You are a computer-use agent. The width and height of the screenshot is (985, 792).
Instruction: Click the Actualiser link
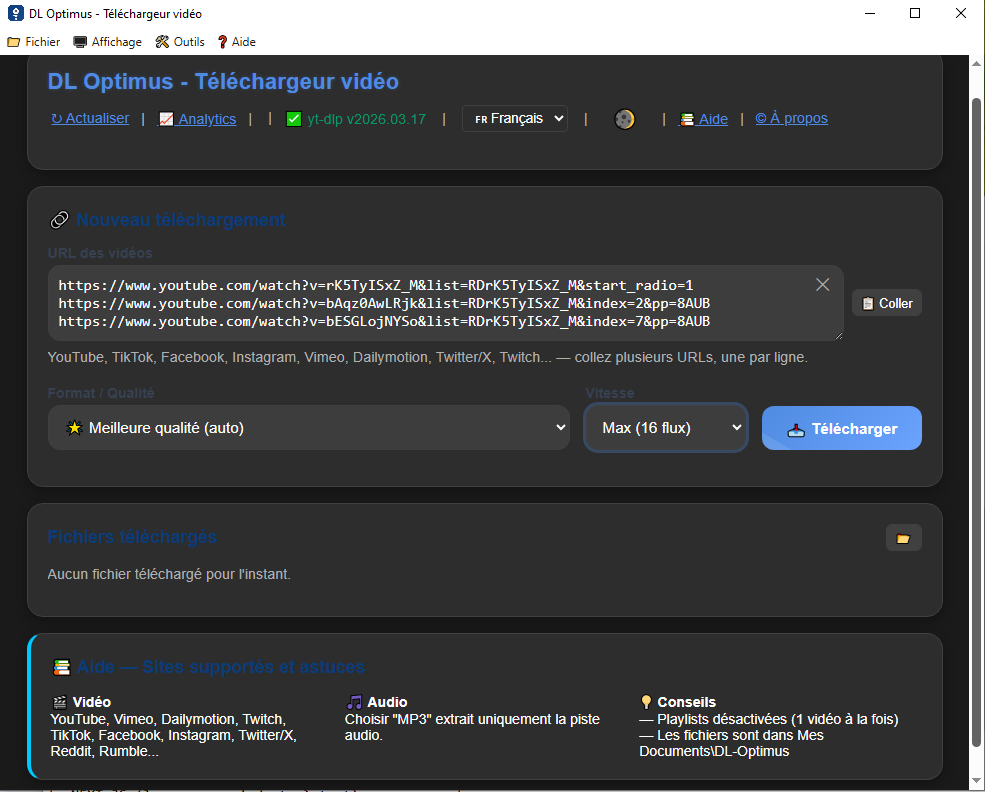click(90, 118)
